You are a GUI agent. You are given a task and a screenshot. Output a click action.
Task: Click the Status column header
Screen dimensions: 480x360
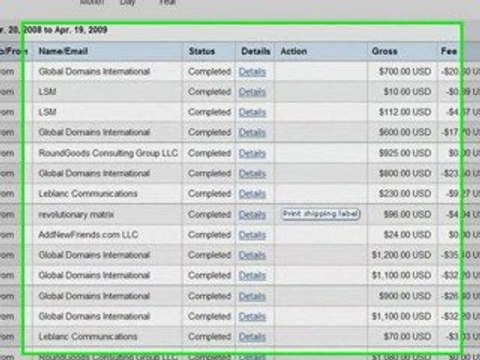click(202, 51)
